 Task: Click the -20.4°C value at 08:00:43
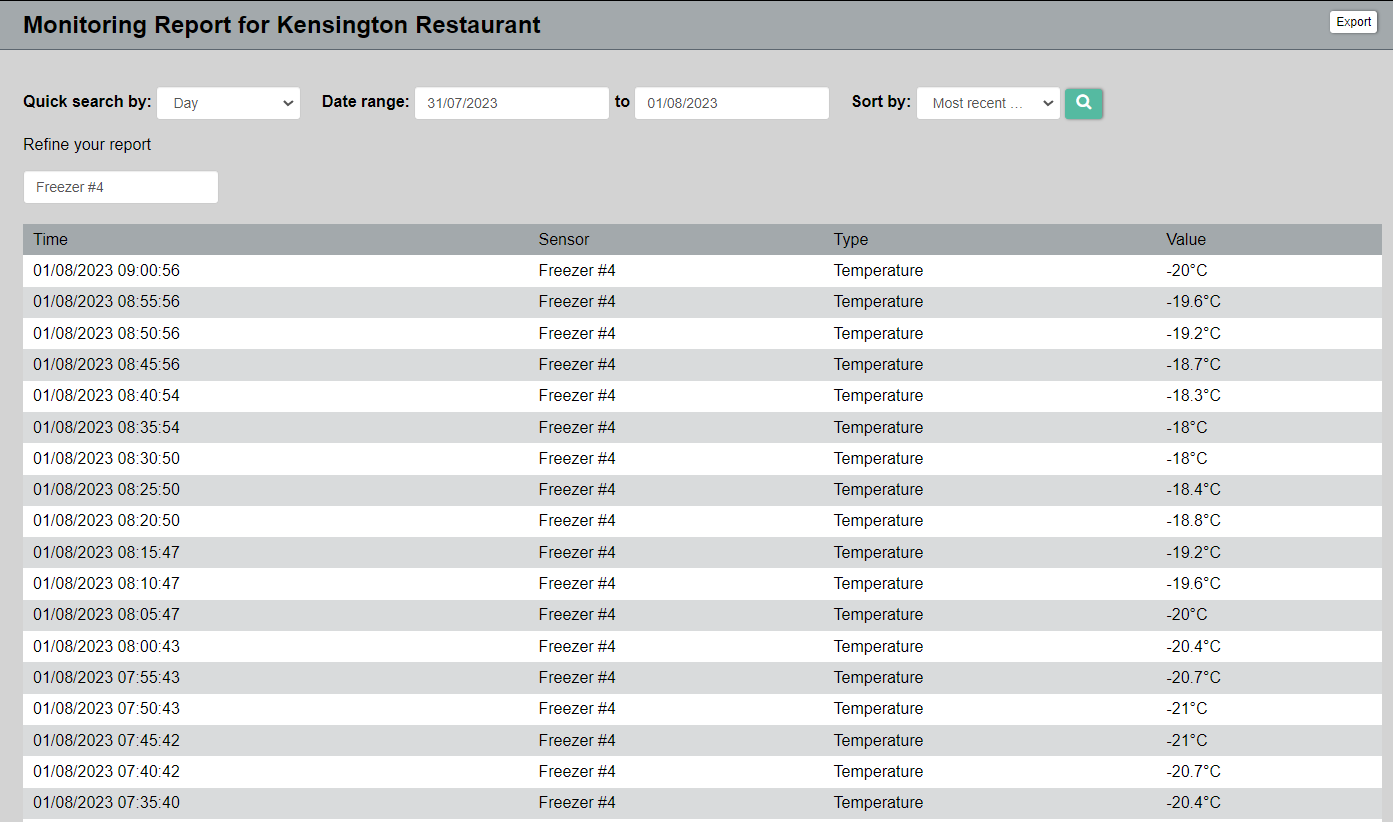[x=1193, y=646]
